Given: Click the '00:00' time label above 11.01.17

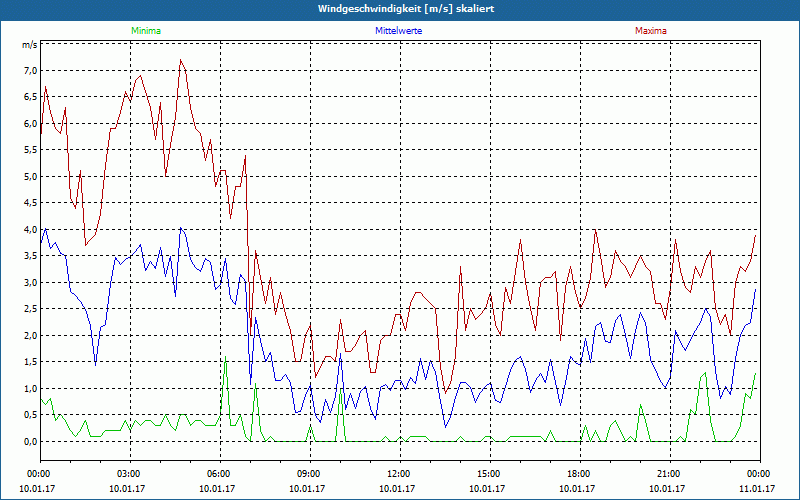Looking at the screenshot, I should (x=757, y=474).
